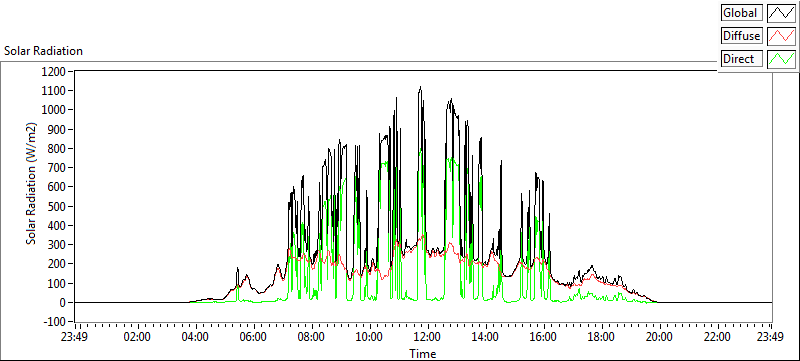This screenshot has height=361, width=800.
Task: Click the Diffuse plot legend label
Action: (x=742, y=36)
